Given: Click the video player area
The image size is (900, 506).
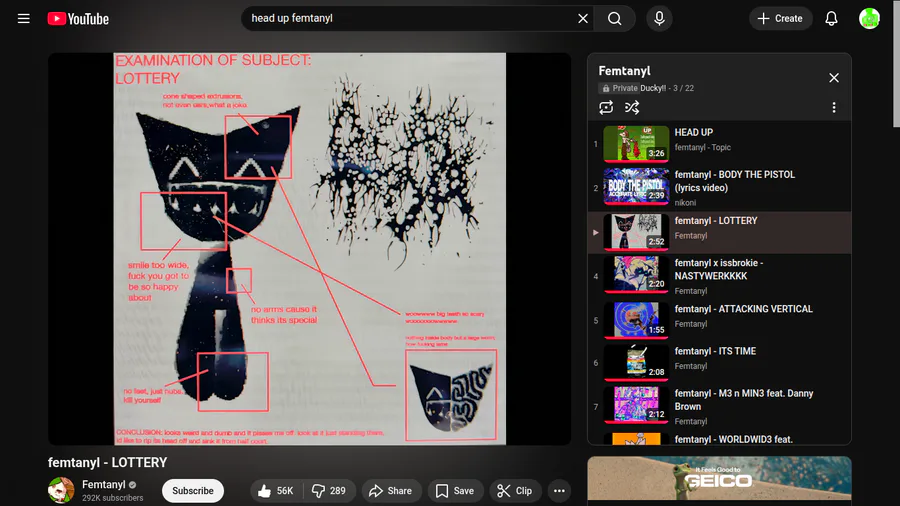Looking at the screenshot, I should 309,249.
